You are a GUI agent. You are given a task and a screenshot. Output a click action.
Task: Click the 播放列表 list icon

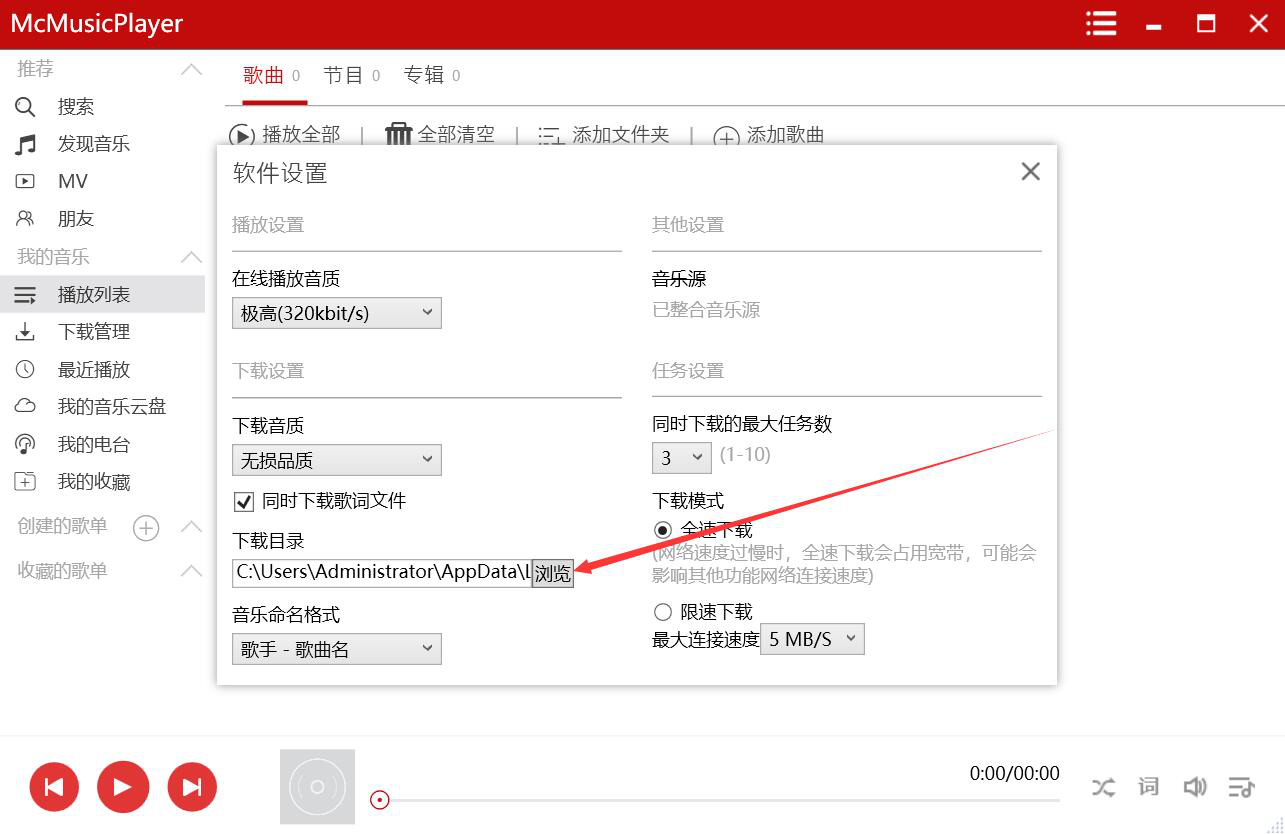(25, 295)
